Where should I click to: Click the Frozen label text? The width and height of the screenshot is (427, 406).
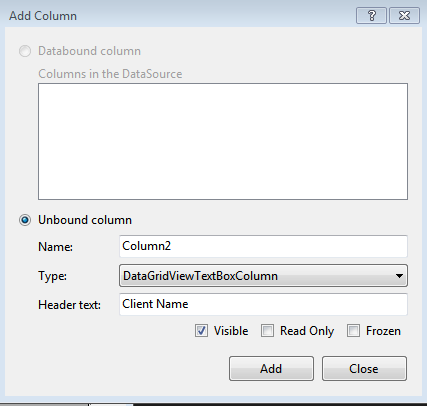tap(383, 331)
